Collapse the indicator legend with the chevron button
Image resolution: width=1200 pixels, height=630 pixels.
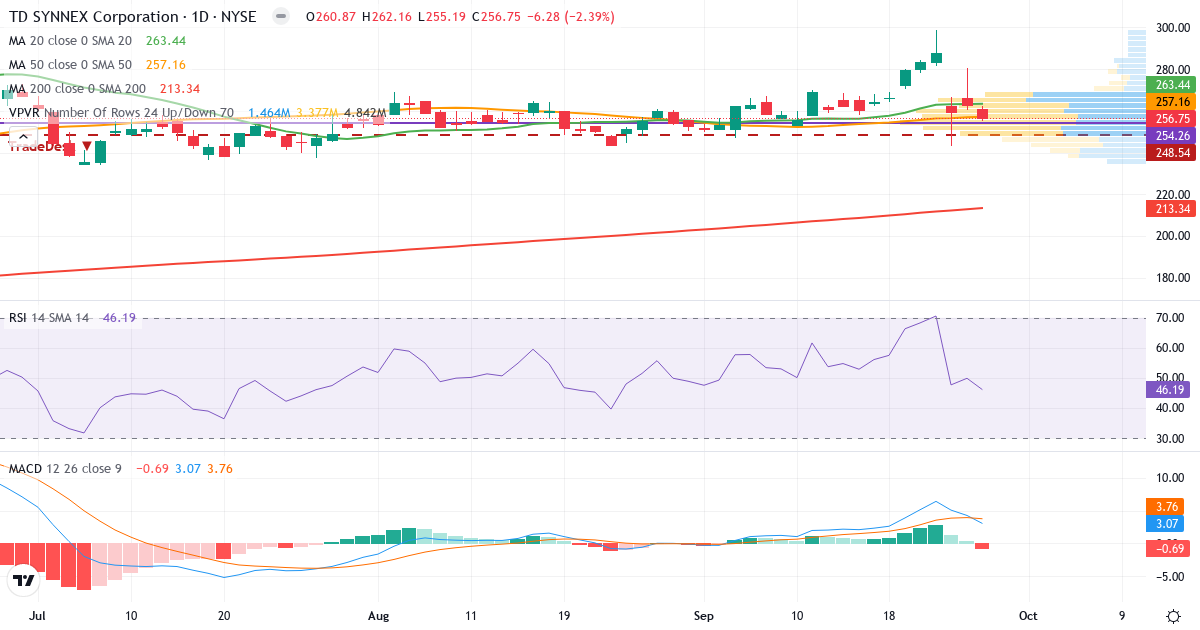pos(22,138)
